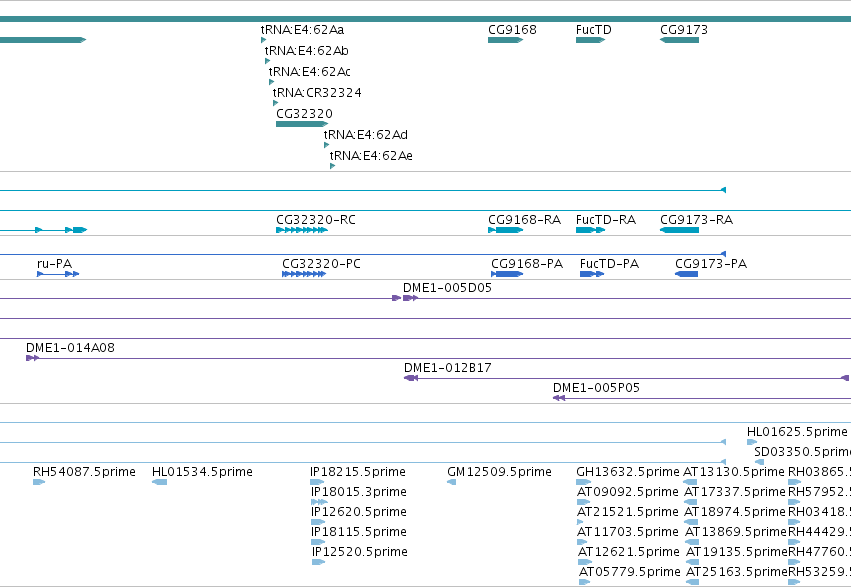Click the CG9173-RA transcript glyph
This screenshot has width=851, height=587.
[679, 230]
